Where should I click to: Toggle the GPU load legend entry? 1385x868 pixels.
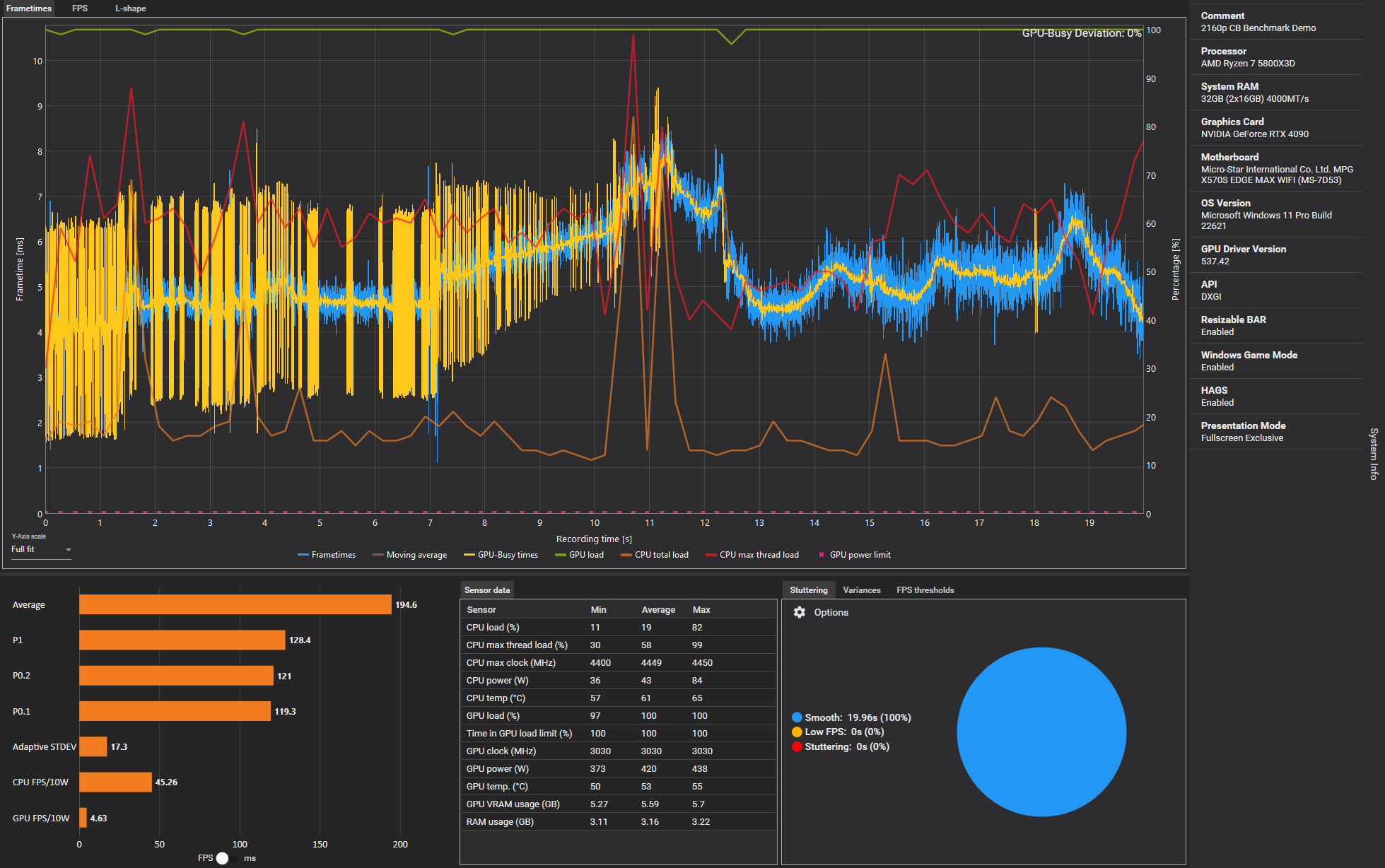(579, 555)
